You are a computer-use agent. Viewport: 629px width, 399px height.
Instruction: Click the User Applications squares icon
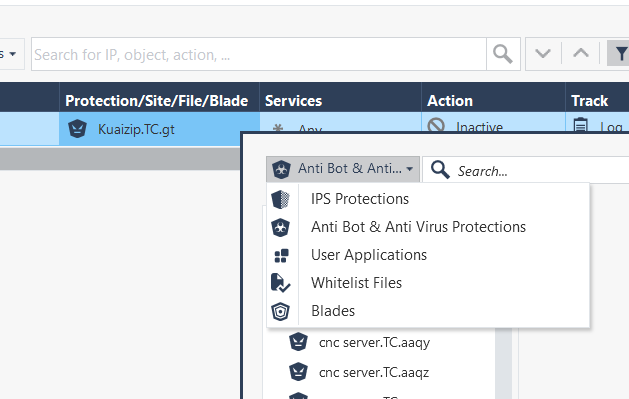(x=281, y=255)
